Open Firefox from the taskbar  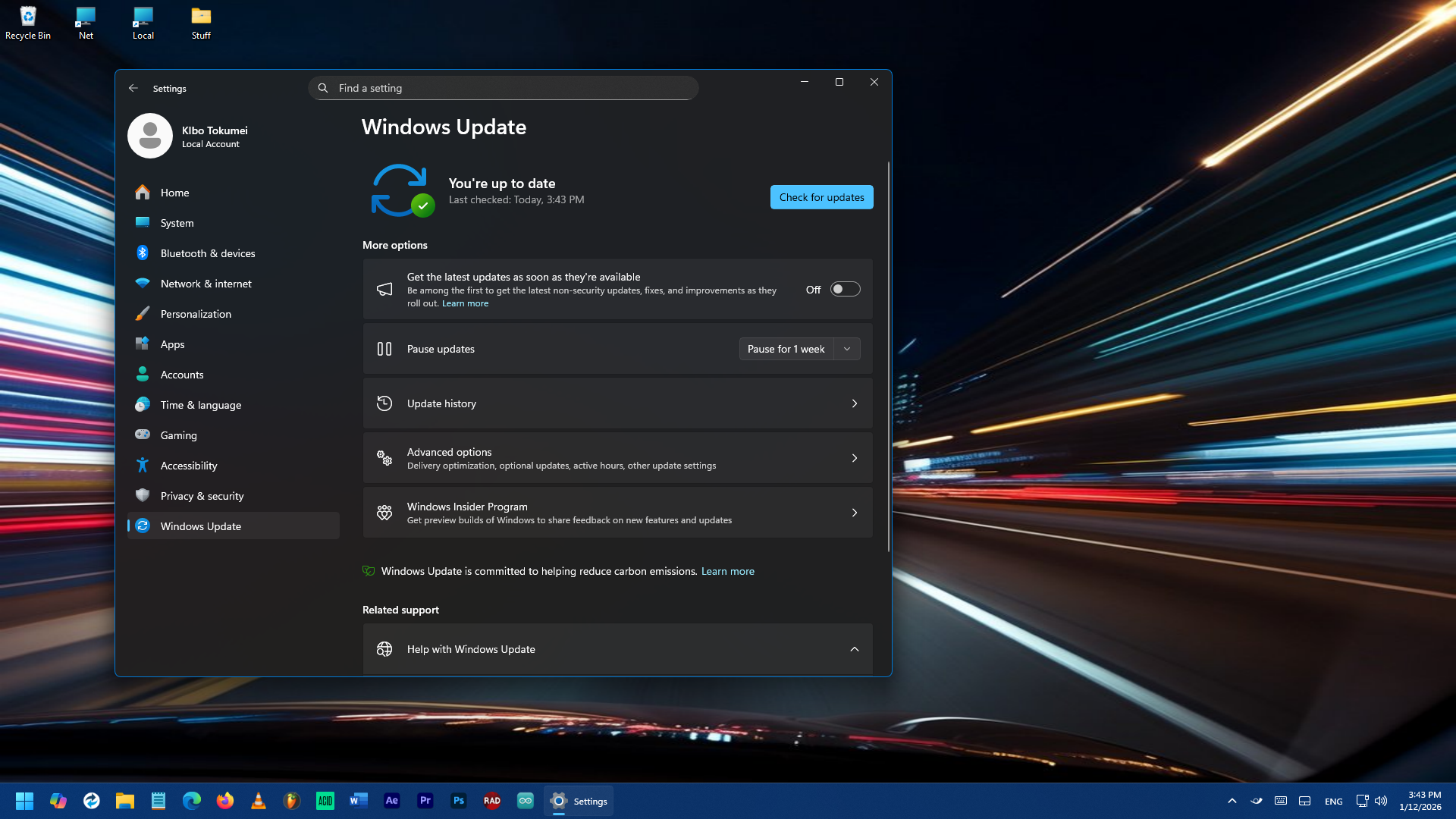225,801
